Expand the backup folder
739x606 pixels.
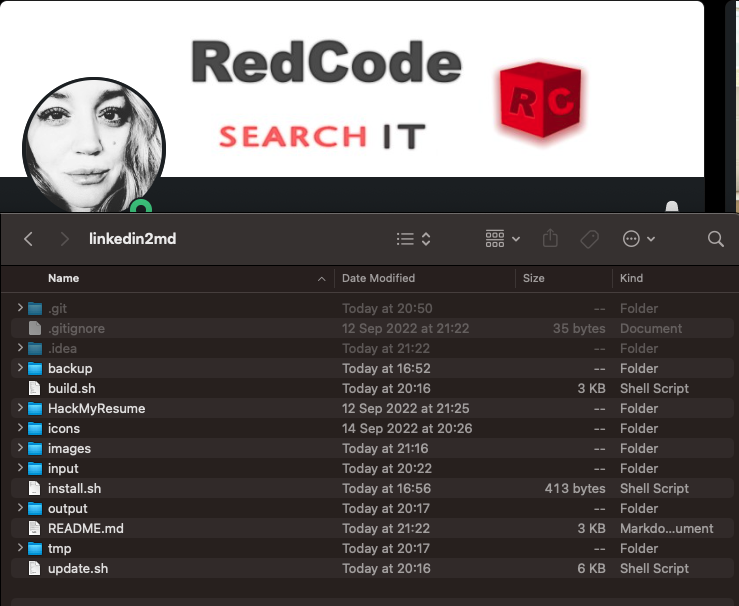pos(20,368)
